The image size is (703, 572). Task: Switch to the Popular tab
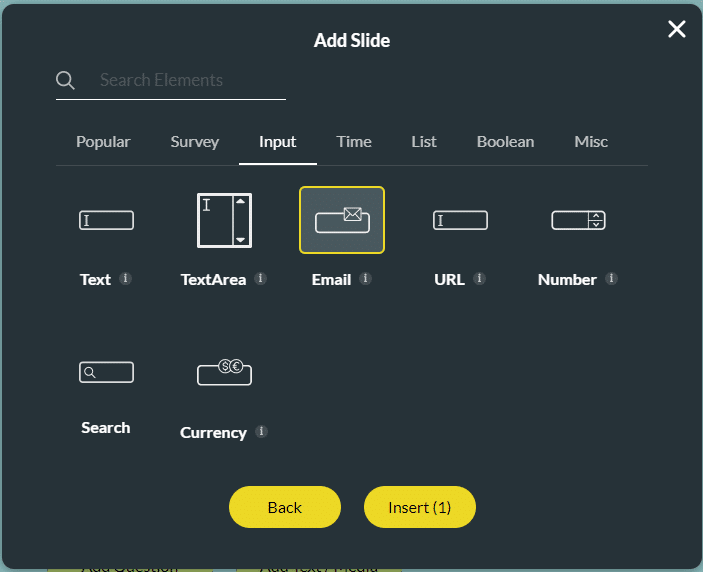point(103,142)
